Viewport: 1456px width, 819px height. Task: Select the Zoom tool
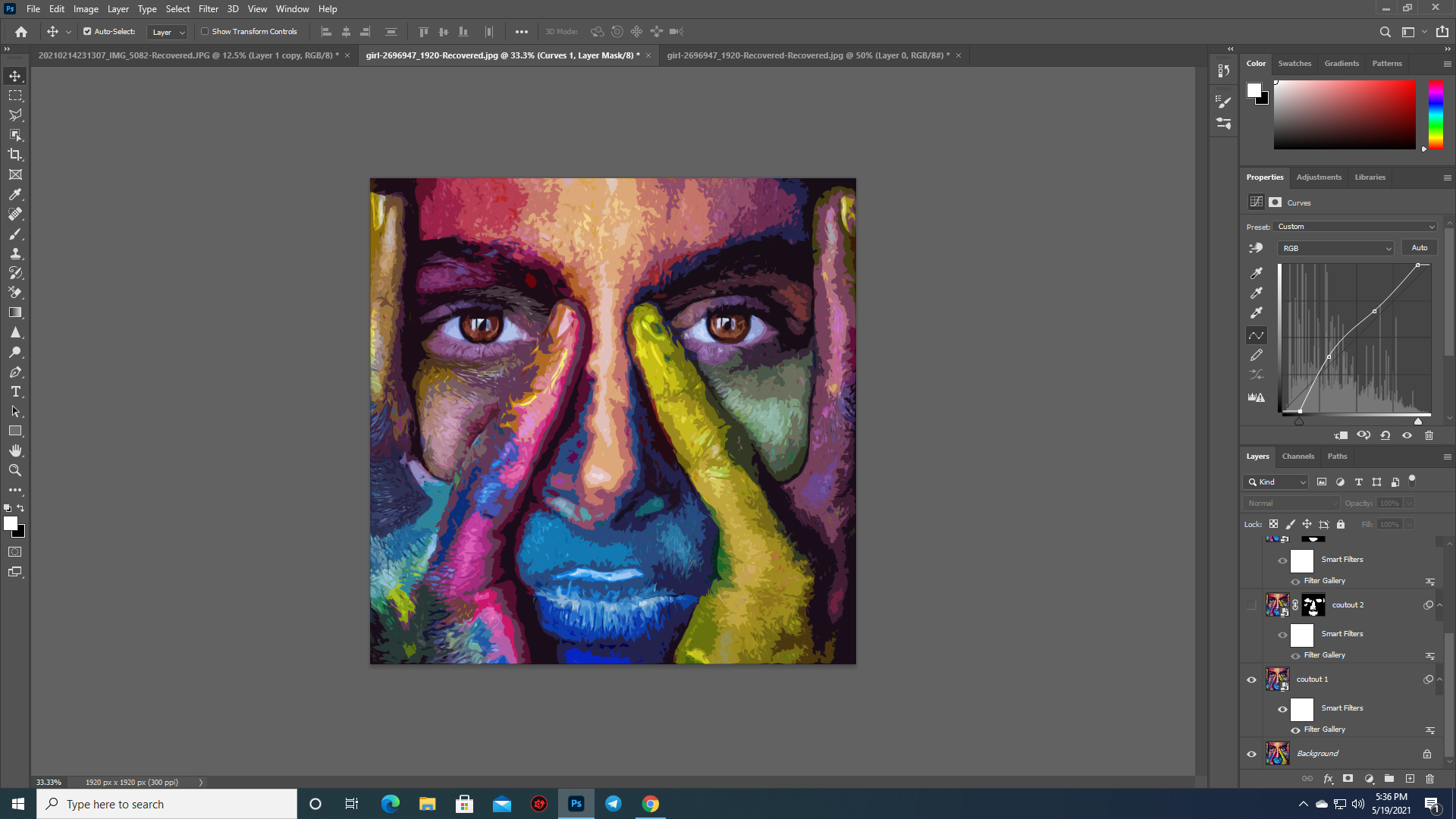pos(15,470)
